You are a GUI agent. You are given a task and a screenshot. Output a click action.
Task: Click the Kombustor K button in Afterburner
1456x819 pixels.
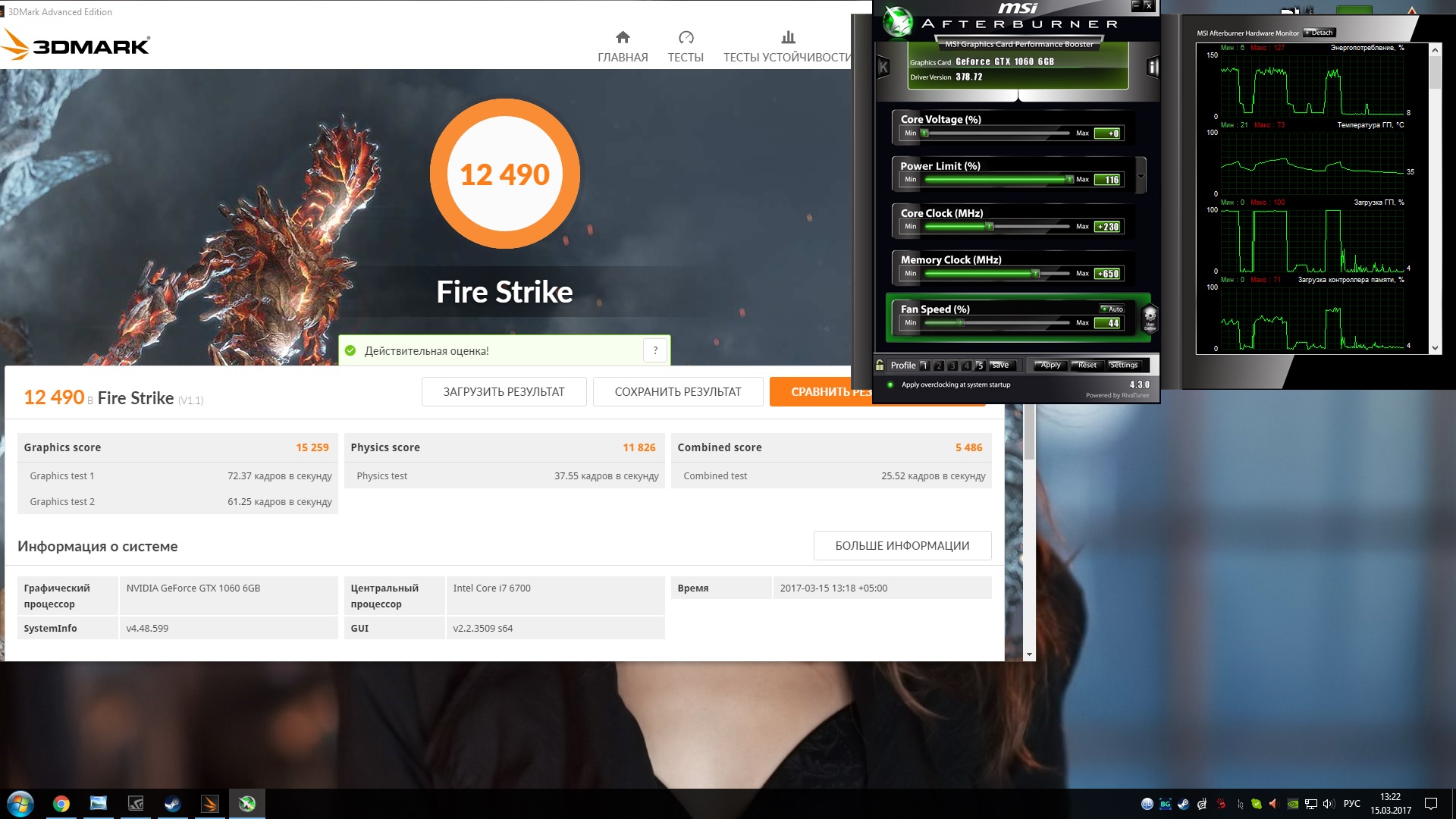(883, 67)
